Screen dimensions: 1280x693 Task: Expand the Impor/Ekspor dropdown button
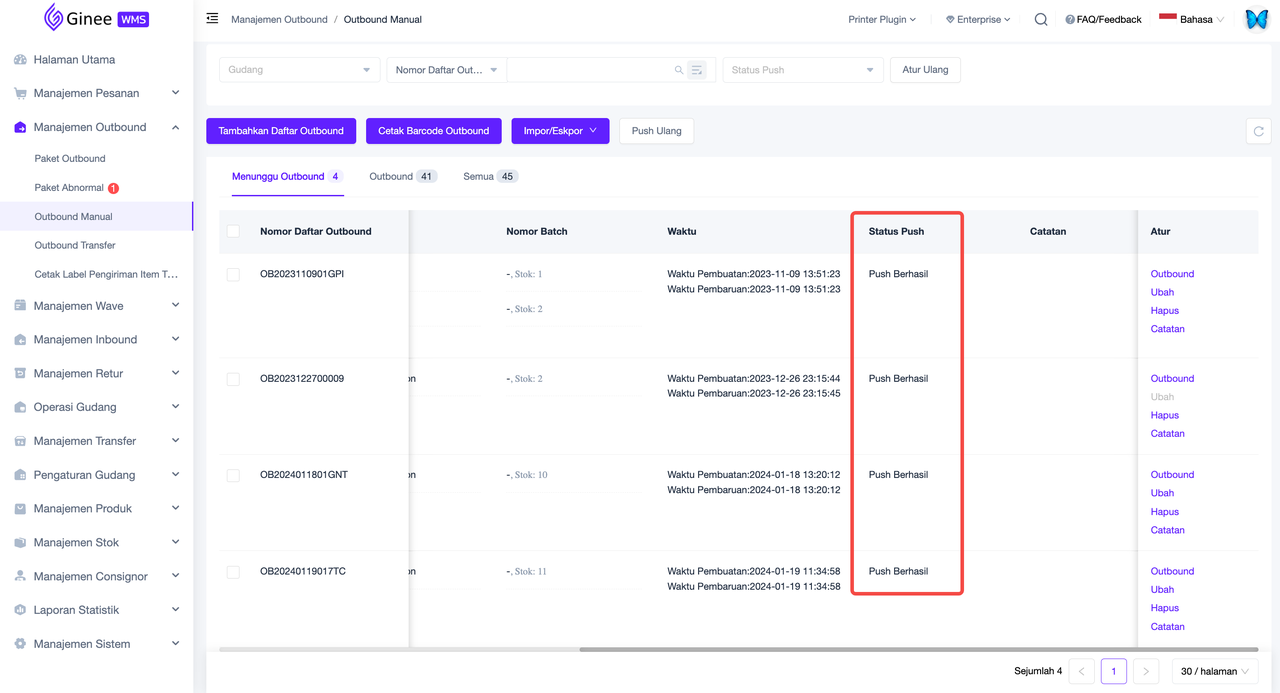point(560,131)
